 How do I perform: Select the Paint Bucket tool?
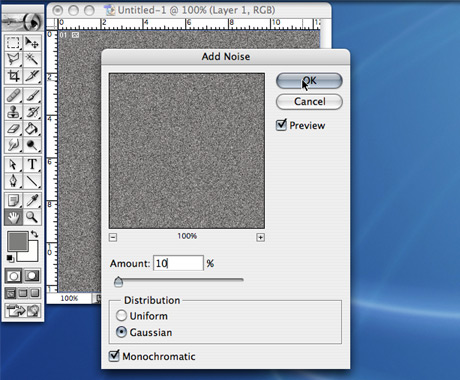32,129
